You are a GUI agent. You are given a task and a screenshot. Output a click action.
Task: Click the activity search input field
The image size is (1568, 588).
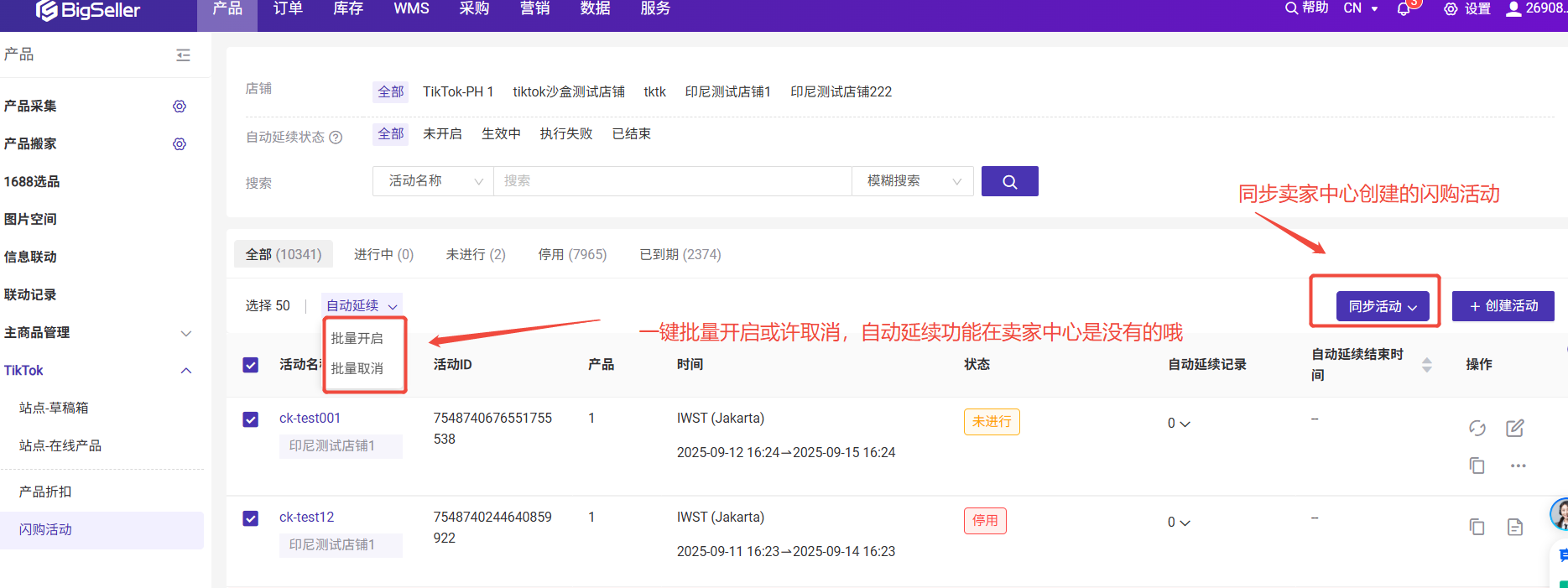(x=671, y=181)
